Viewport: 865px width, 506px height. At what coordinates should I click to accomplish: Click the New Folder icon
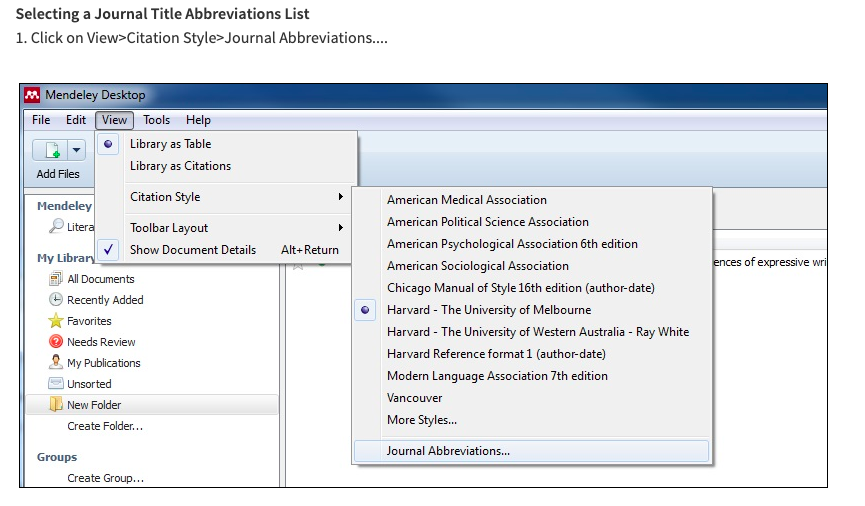pos(56,404)
